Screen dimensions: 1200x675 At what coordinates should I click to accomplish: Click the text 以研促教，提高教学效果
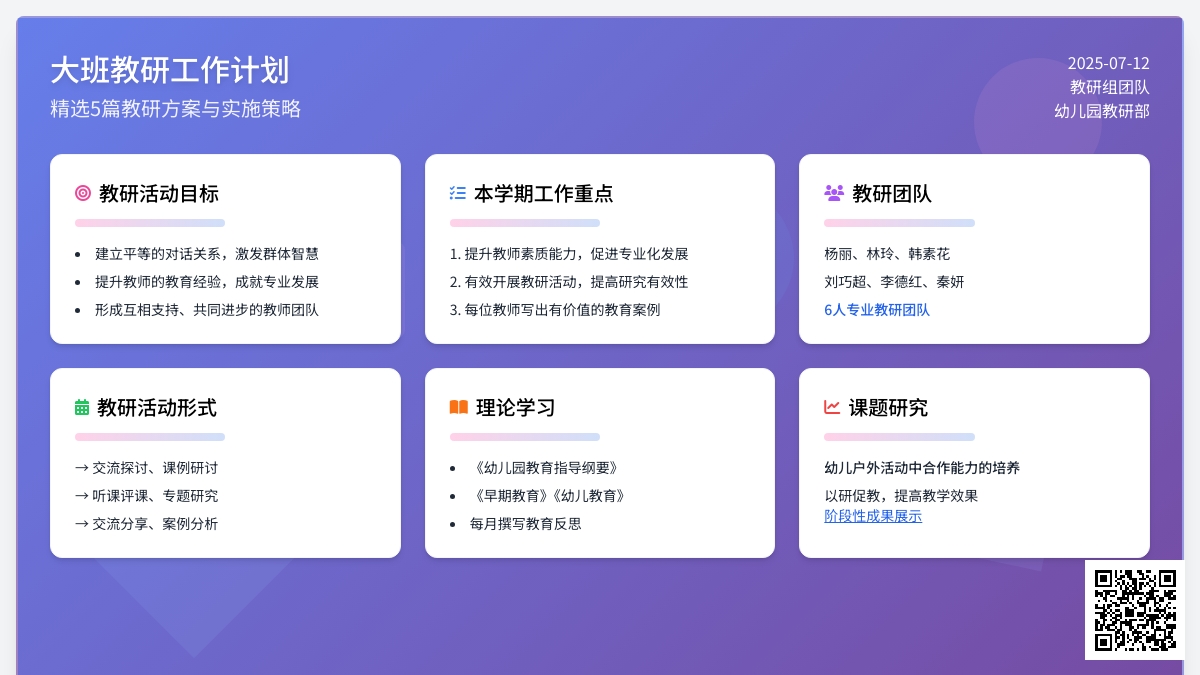pos(901,496)
